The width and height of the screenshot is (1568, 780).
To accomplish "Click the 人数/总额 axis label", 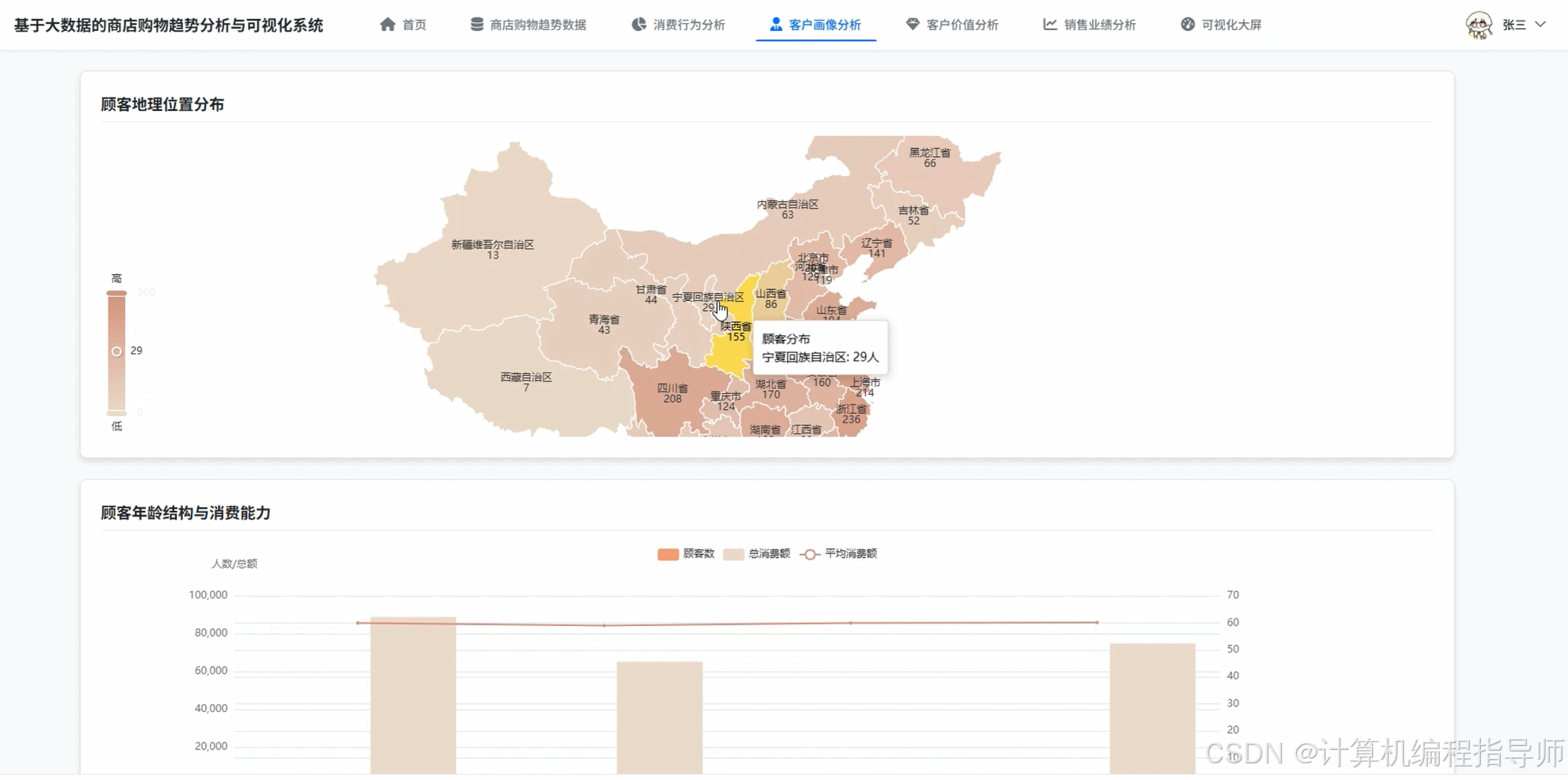I will click(x=234, y=564).
